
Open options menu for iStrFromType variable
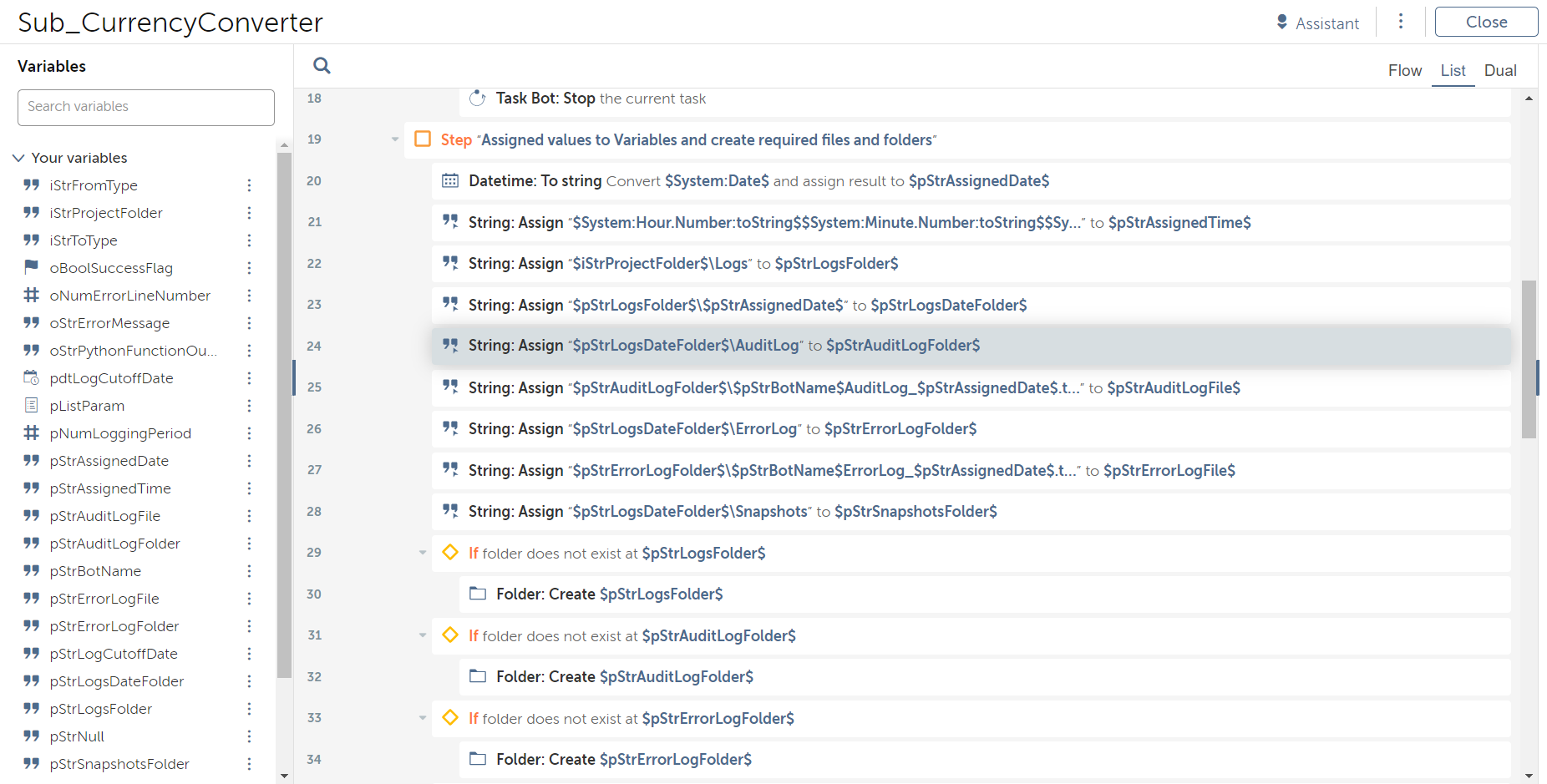[249, 185]
